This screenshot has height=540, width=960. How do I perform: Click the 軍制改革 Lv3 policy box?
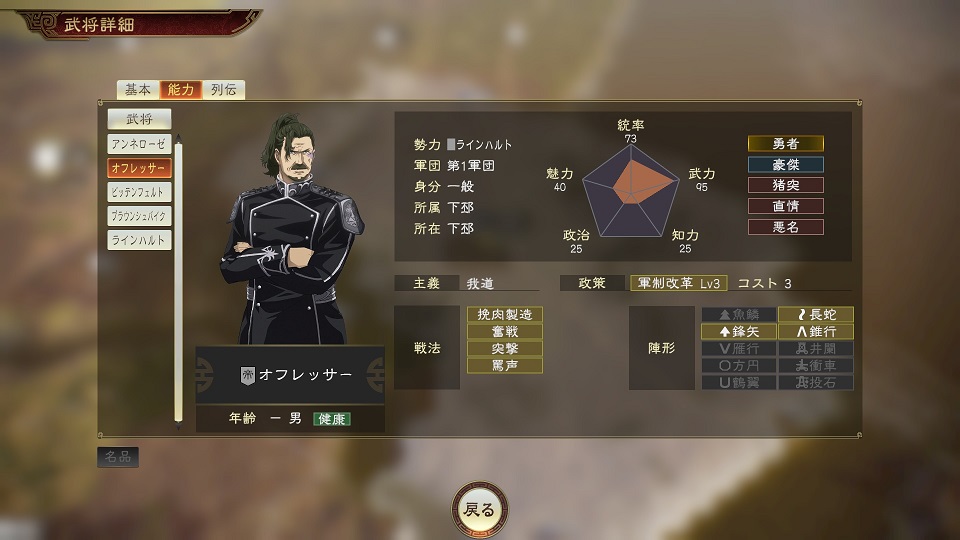pos(678,283)
